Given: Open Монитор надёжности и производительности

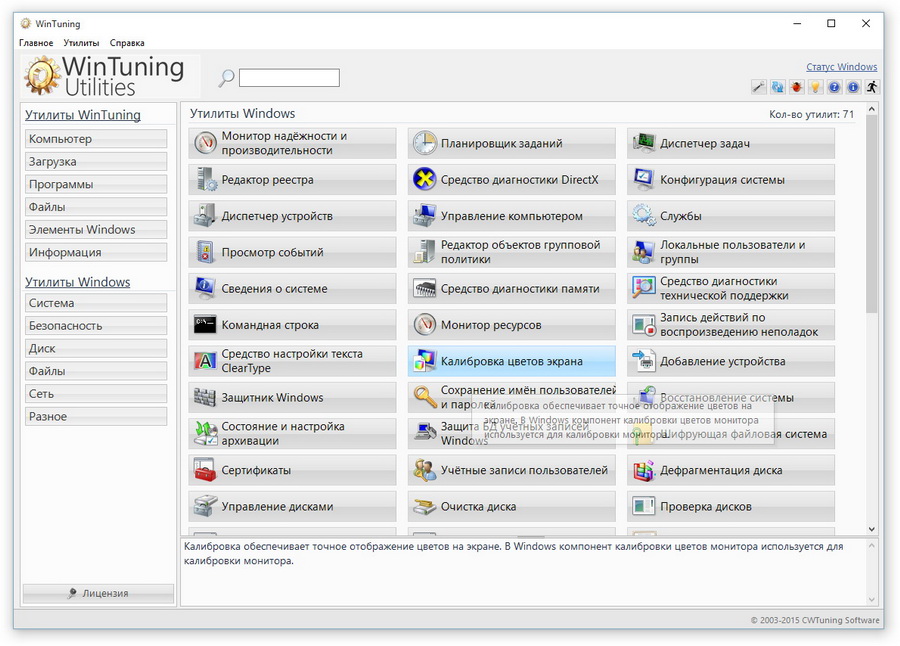Looking at the screenshot, I should pyautogui.click(x=292, y=143).
